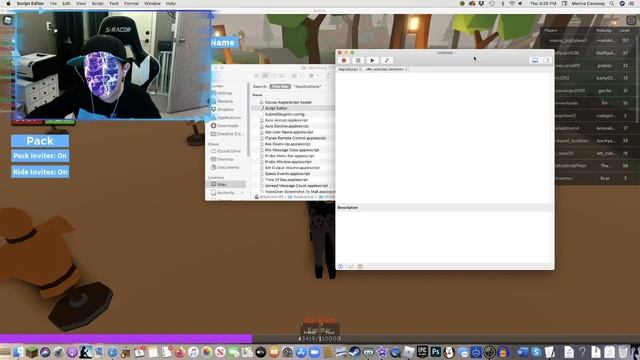Open the Window menu

tap(152, 3)
